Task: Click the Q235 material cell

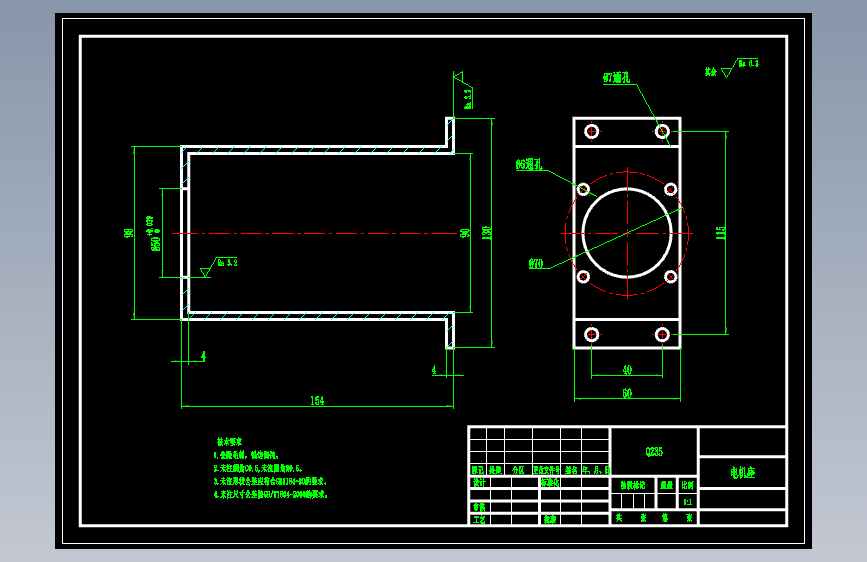Action: coord(654,451)
